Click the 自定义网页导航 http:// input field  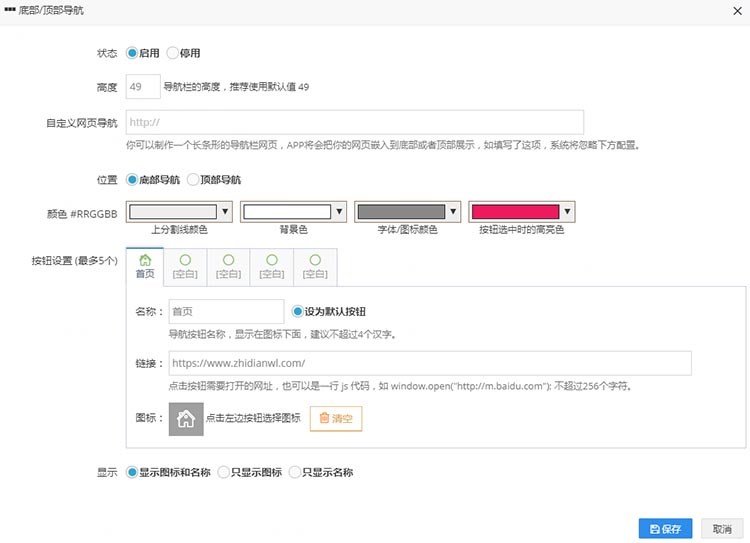pyautogui.click(x=354, y=122)
